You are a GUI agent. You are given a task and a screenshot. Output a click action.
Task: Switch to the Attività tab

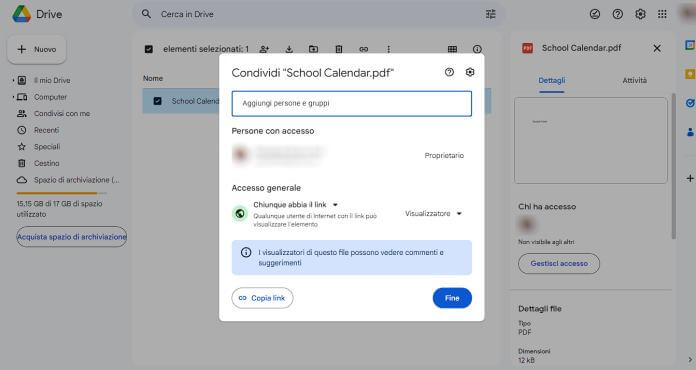pos(634,80)
